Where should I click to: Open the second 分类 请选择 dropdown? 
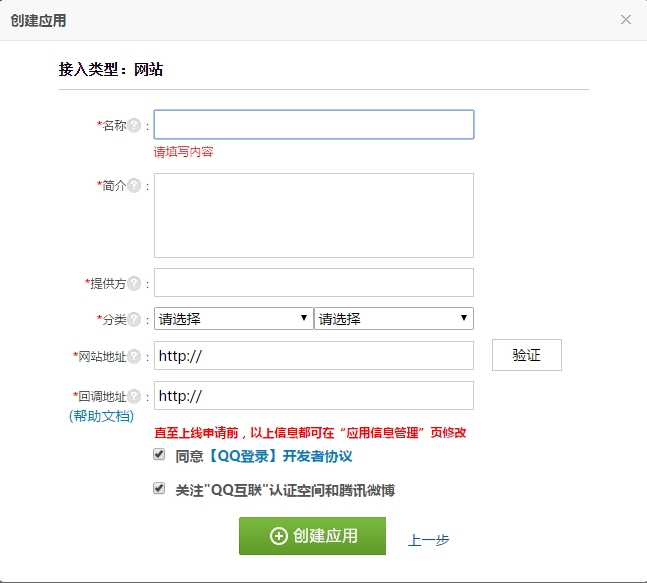[x=393, y=319]
